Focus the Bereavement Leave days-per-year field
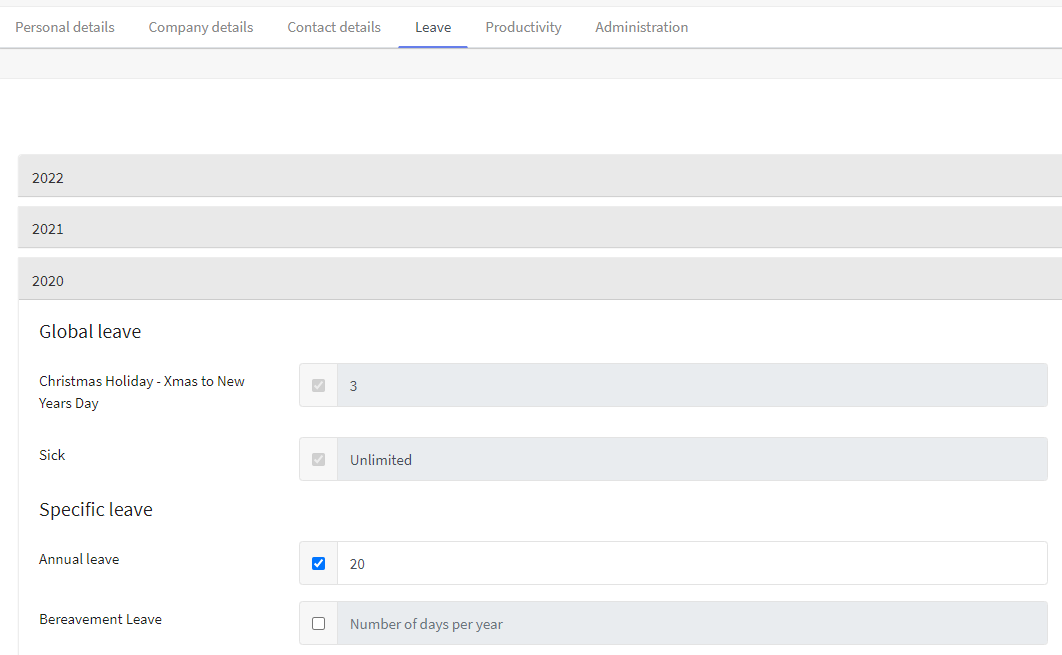1062x655 pixels. 692,624
